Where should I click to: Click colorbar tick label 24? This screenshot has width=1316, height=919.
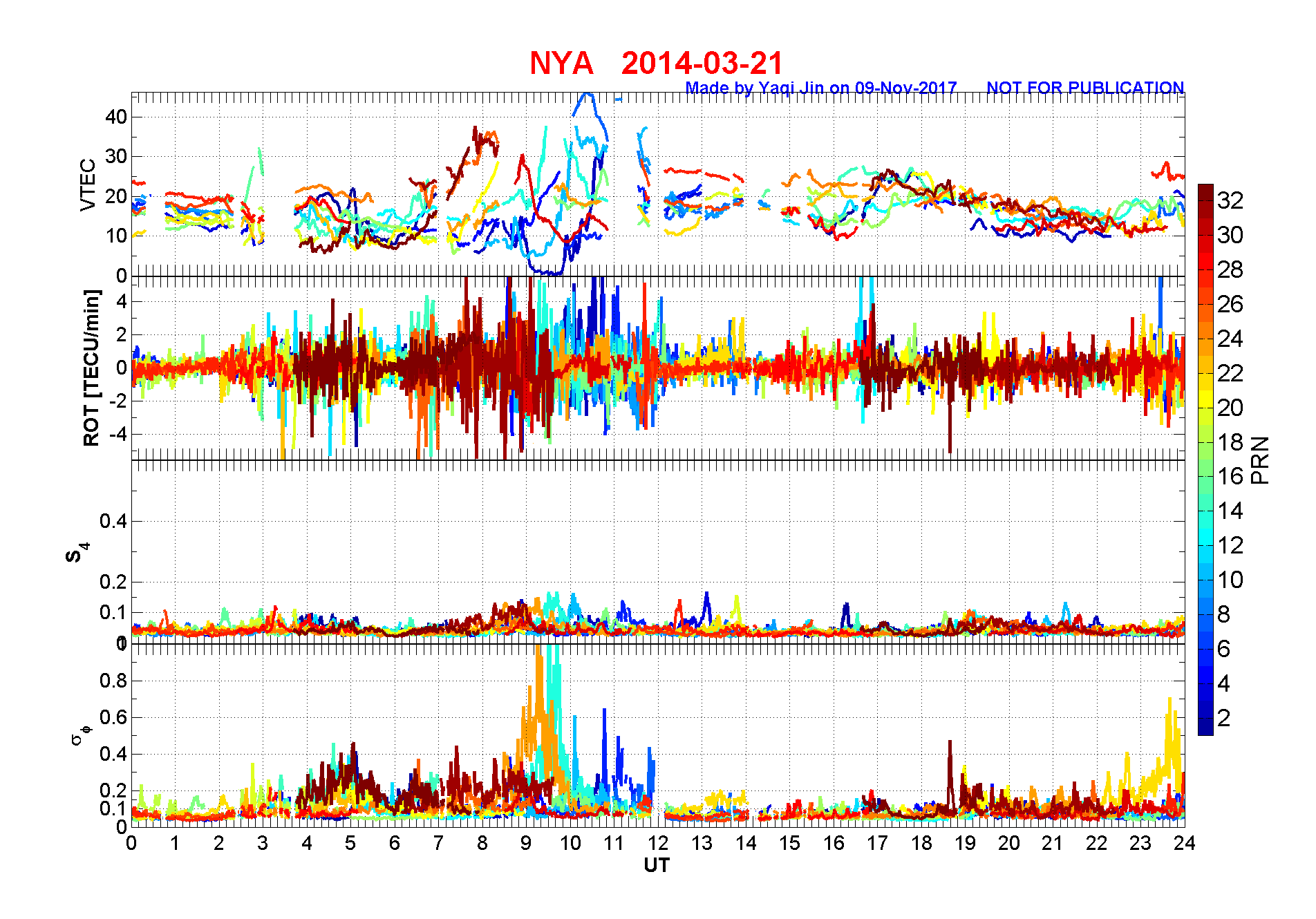point(1230,339)
